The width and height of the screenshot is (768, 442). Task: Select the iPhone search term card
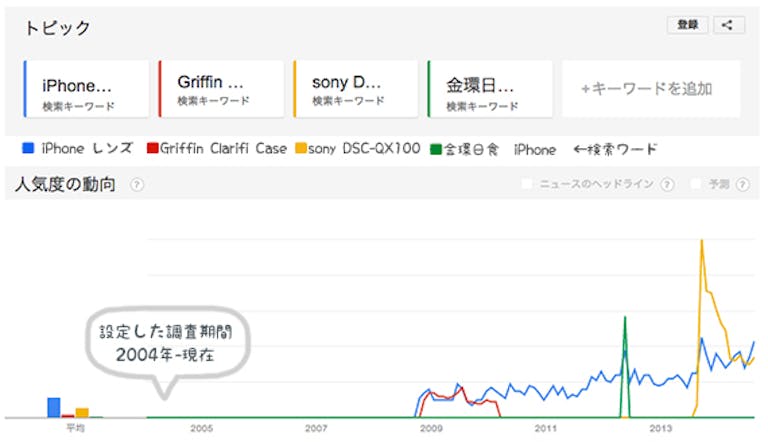point(86,90)
